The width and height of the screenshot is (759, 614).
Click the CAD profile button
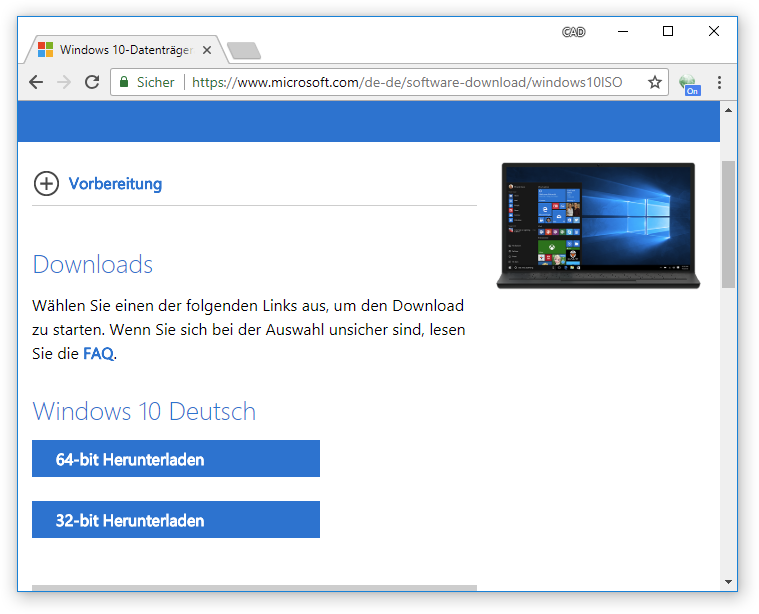point(573,32)
